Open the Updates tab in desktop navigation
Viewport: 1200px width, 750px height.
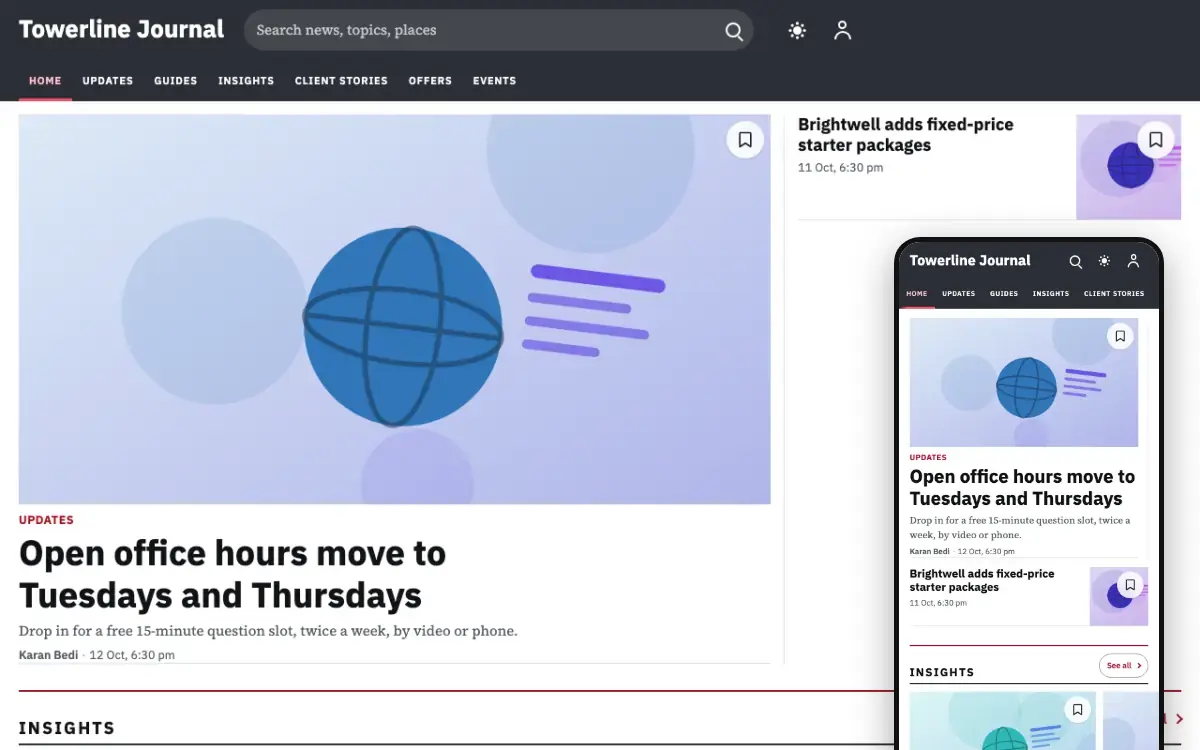pyautogui.click(x=108, y=81)
